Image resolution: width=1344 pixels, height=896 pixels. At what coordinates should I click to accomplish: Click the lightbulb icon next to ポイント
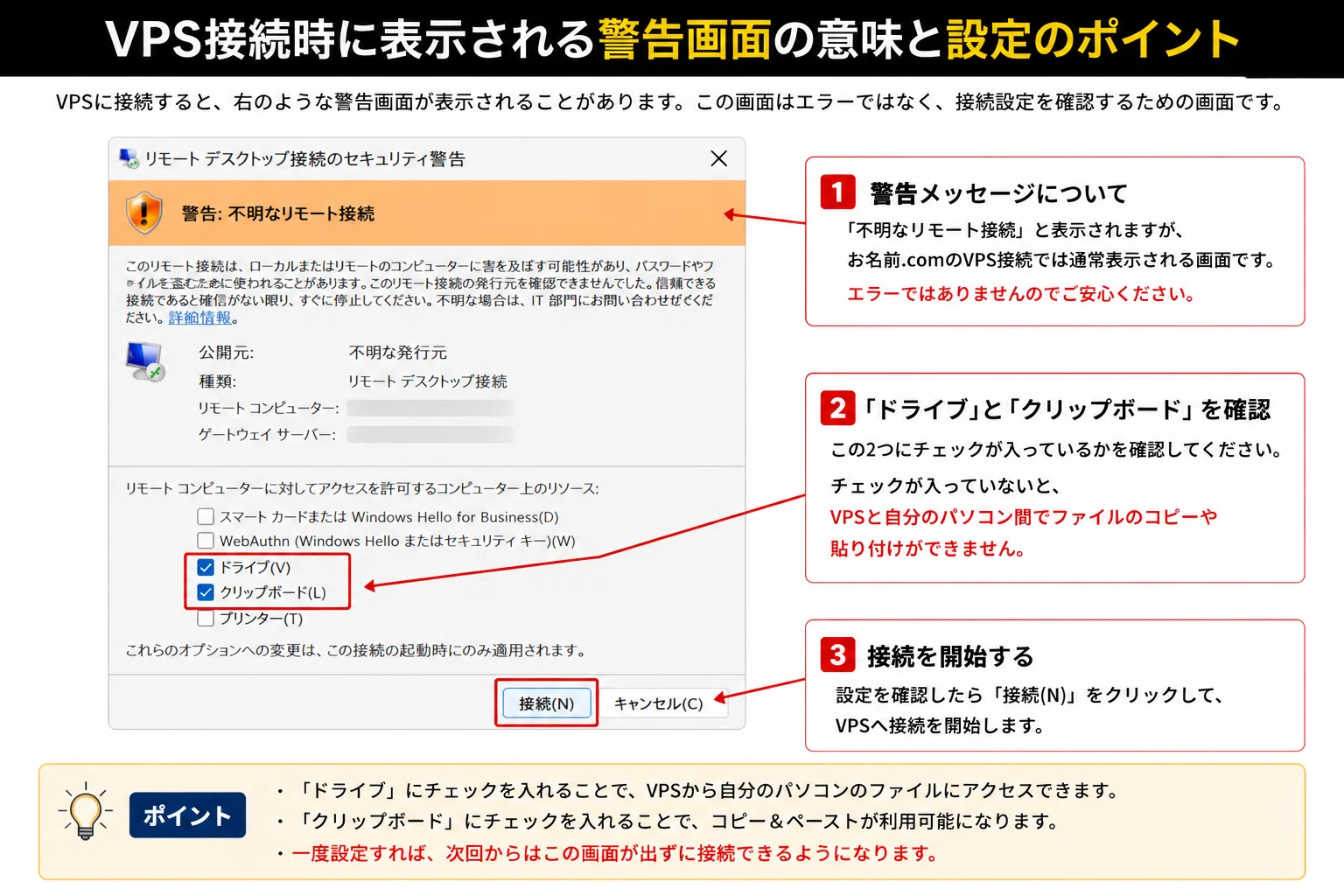(85, 811)
